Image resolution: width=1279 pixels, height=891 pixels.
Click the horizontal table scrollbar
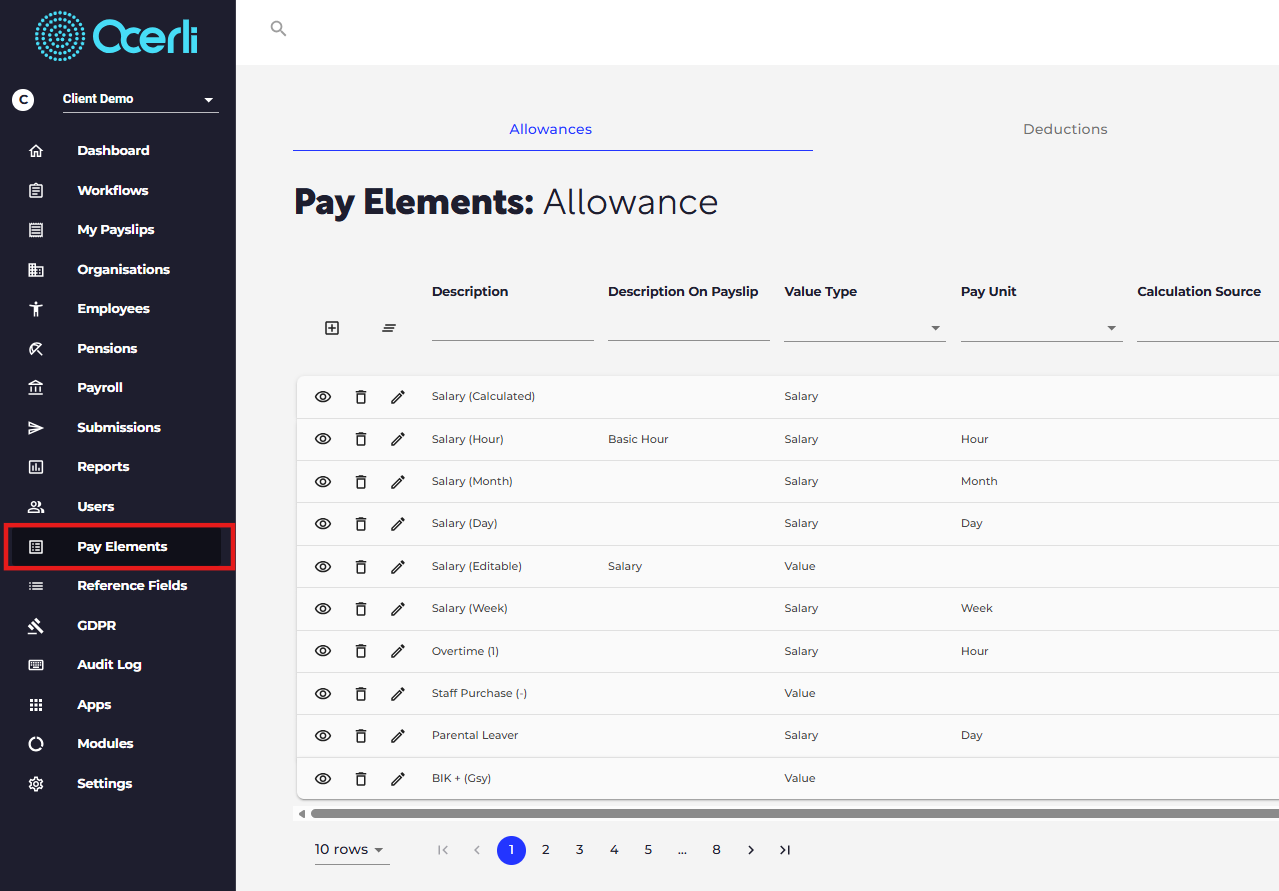pyautogui.click(x=795, y=814)
